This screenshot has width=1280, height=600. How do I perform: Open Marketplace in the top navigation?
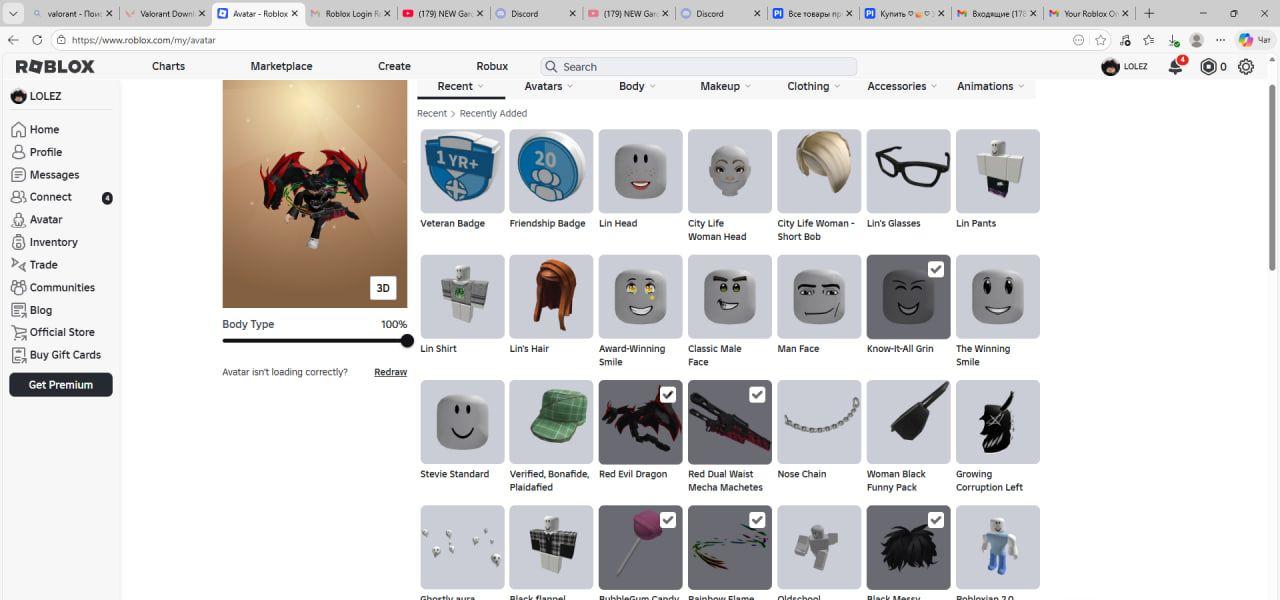pos(281,66)
